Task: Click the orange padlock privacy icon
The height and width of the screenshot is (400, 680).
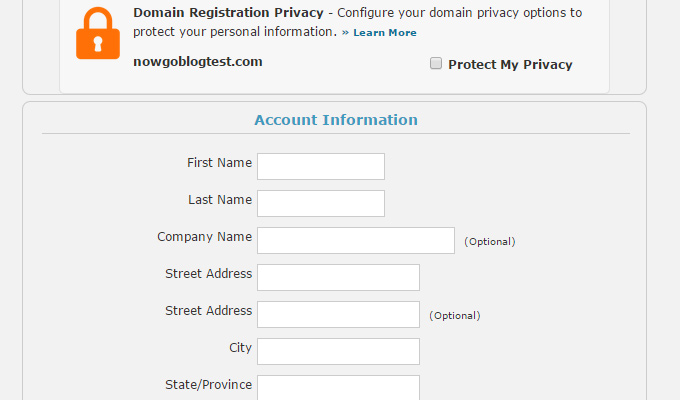Action: (x=98, y=33)
